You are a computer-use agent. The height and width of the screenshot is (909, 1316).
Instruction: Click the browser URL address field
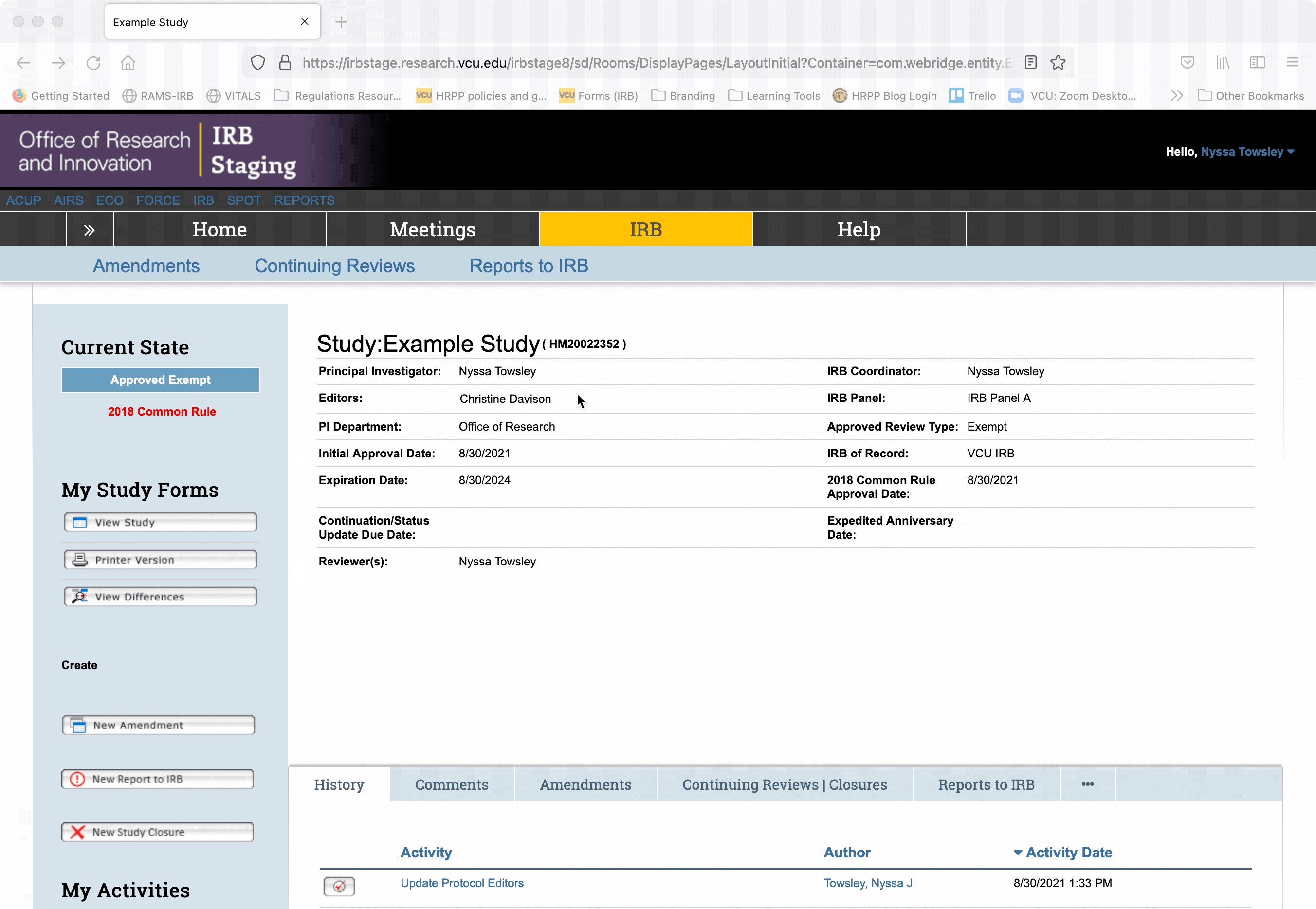click(x=655, y=63)
